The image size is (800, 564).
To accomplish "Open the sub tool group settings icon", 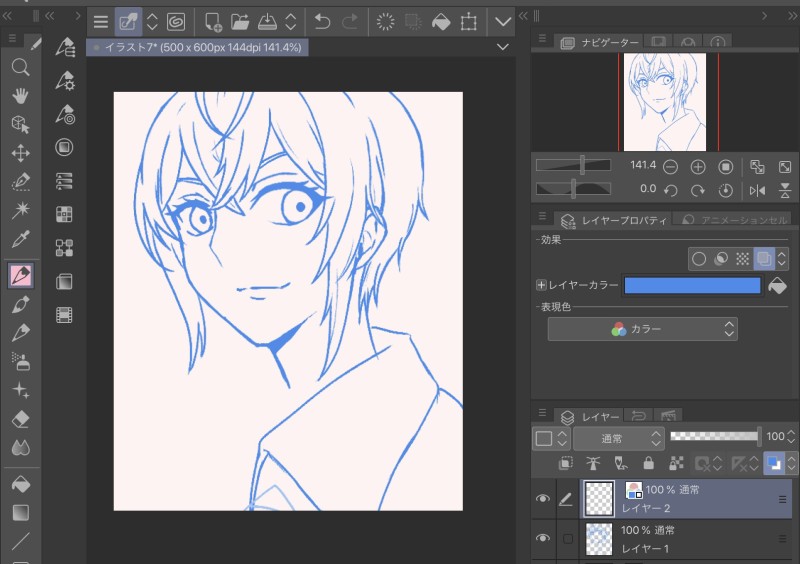I will pyautogui.click(x=65, y=81).
